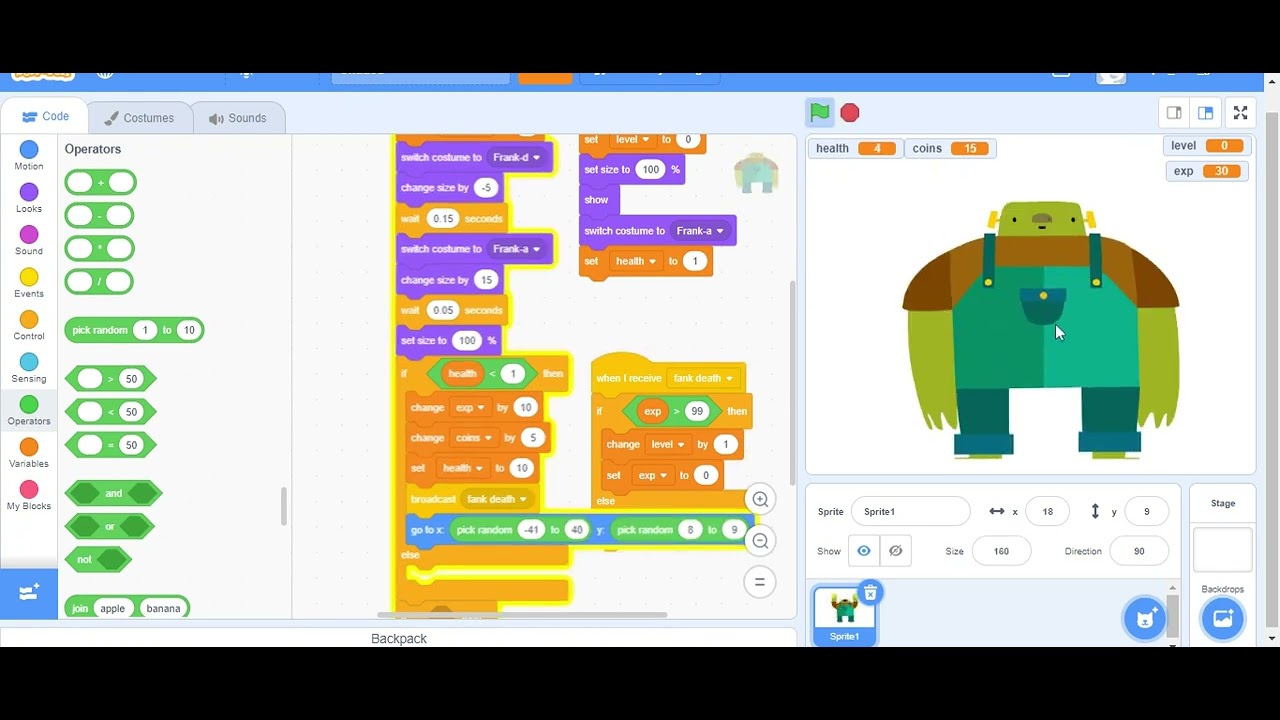
Task: Select the My Blocks category
Action: coord(29,496)
